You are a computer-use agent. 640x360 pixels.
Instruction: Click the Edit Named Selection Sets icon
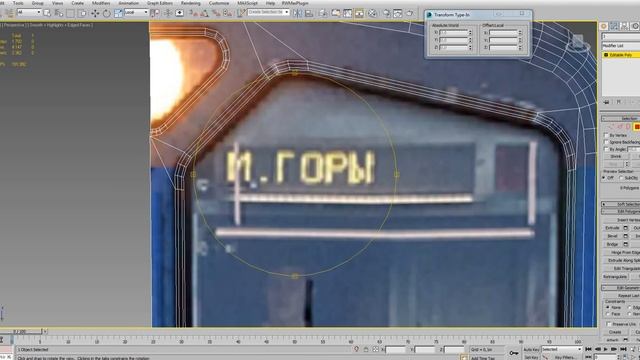(x=242, y=13)
